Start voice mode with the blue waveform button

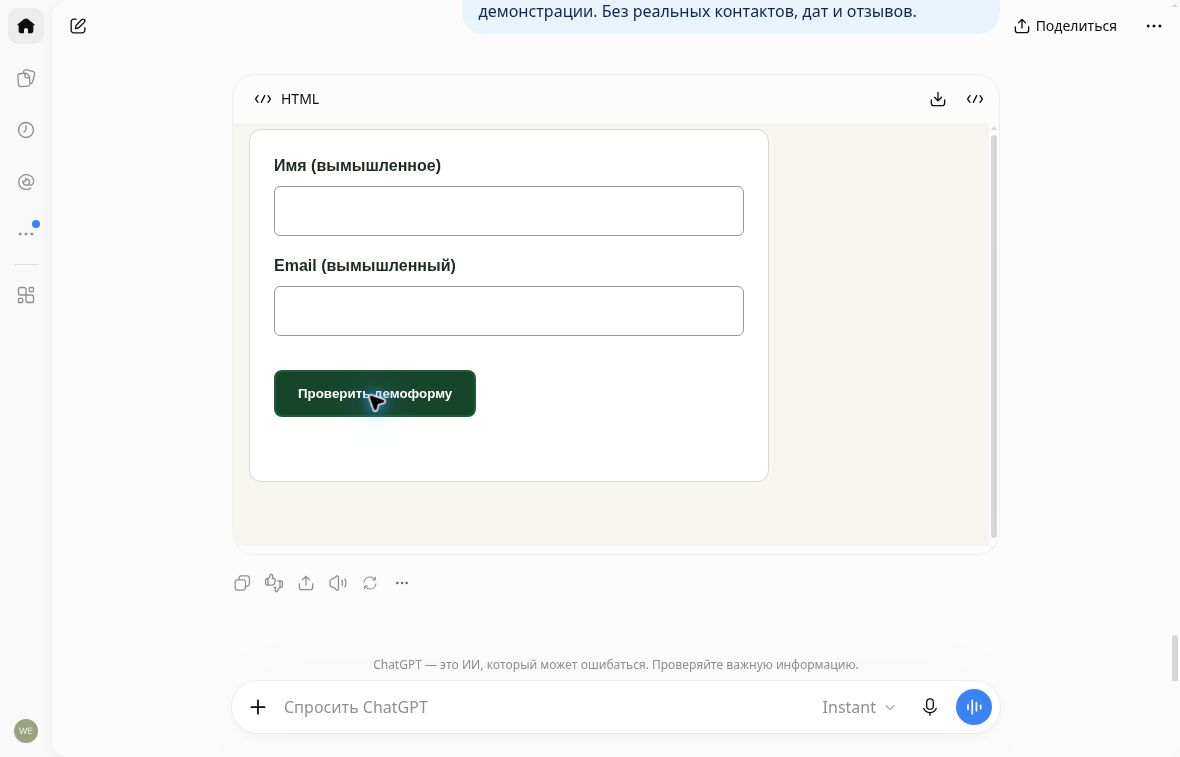pos(974,707)
